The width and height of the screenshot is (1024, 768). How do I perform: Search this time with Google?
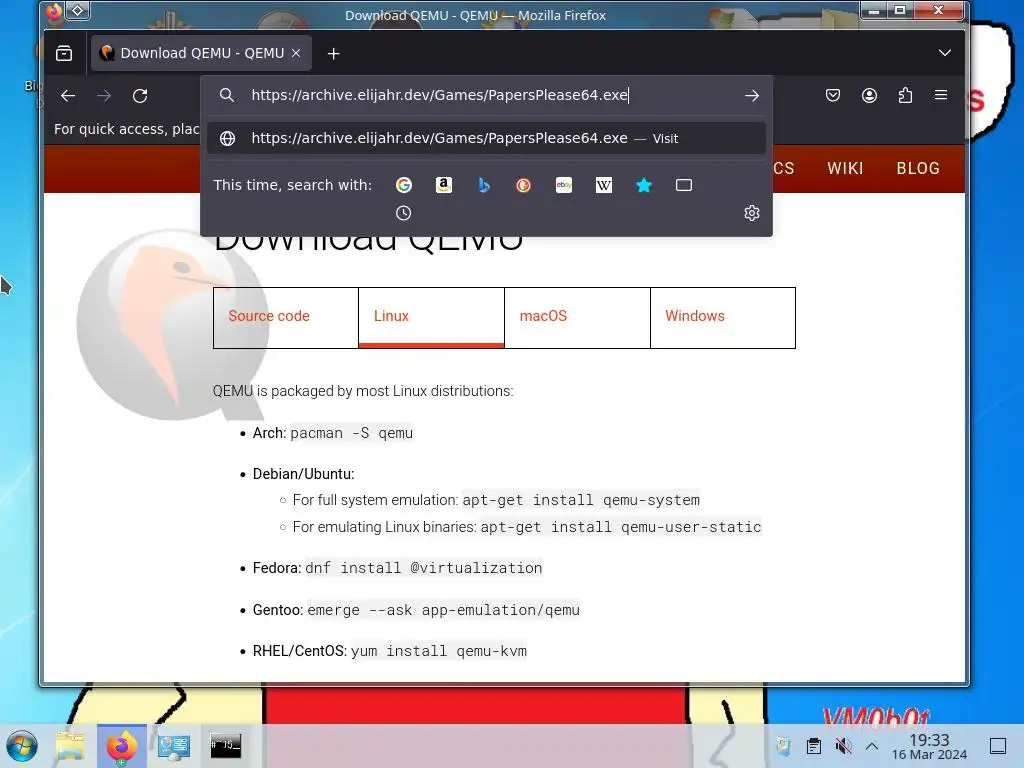pos(404,185)
